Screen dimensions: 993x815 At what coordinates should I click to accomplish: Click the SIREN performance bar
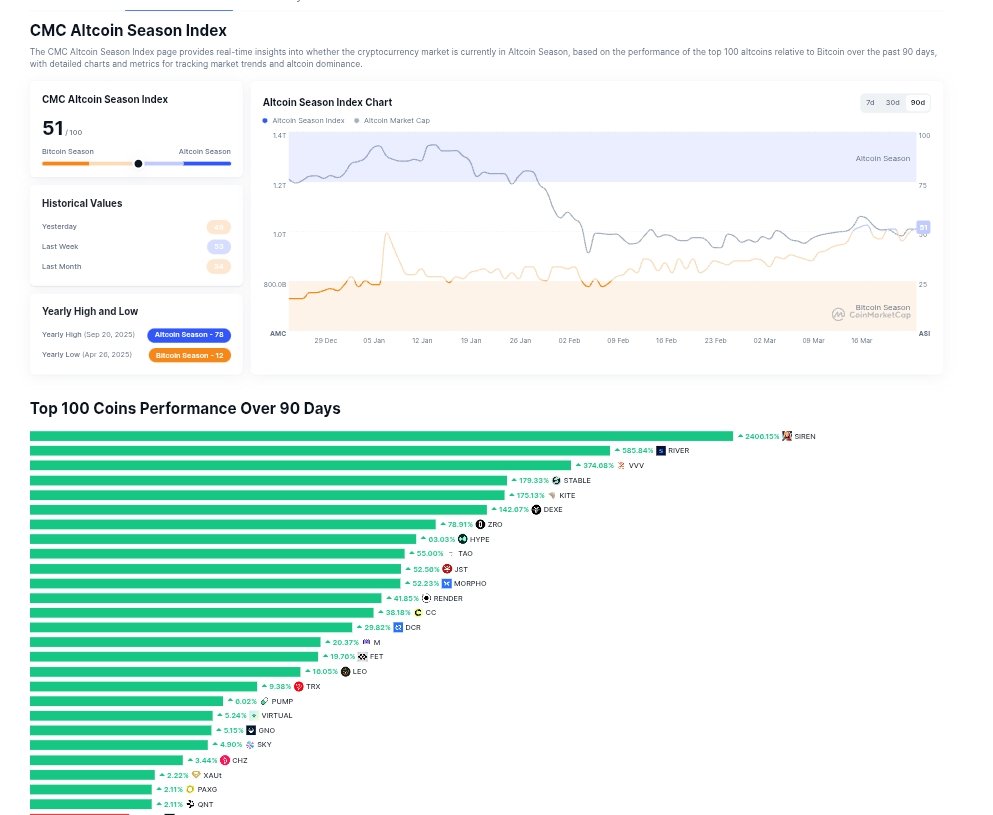(x=381, y=436)
